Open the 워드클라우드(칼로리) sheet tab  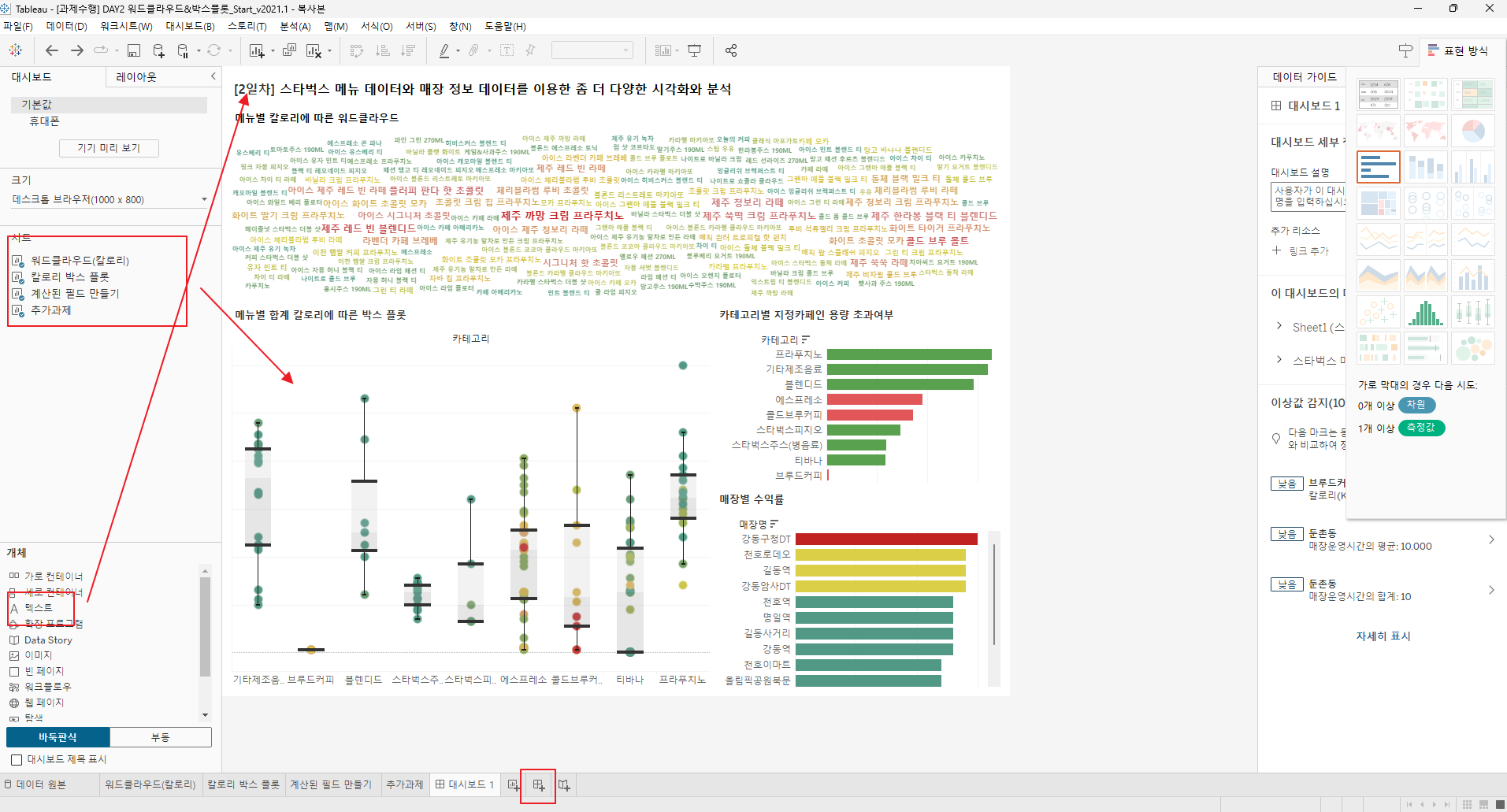click(150, 785)
